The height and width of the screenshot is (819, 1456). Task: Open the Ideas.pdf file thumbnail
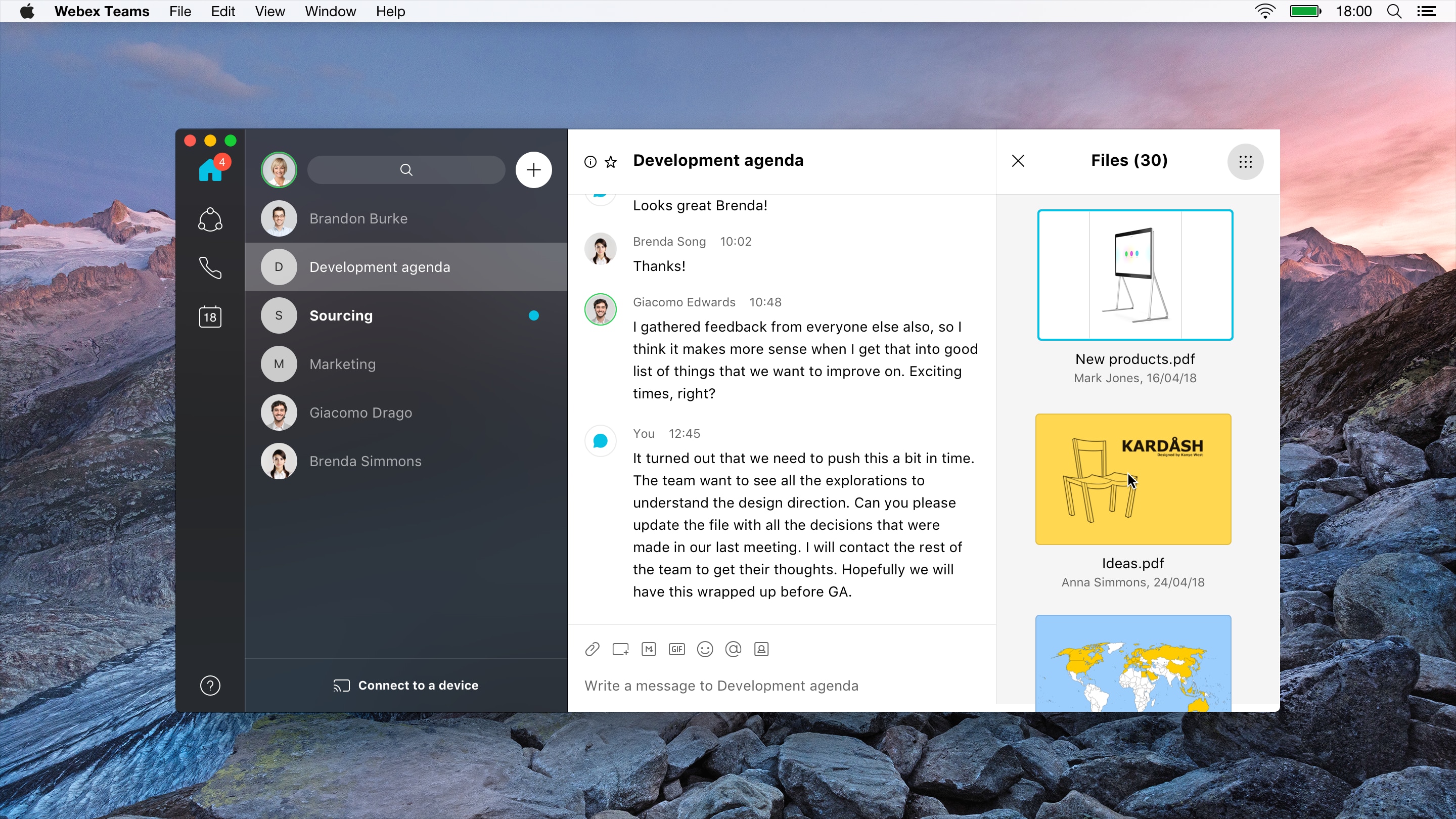click(1132, 479)
